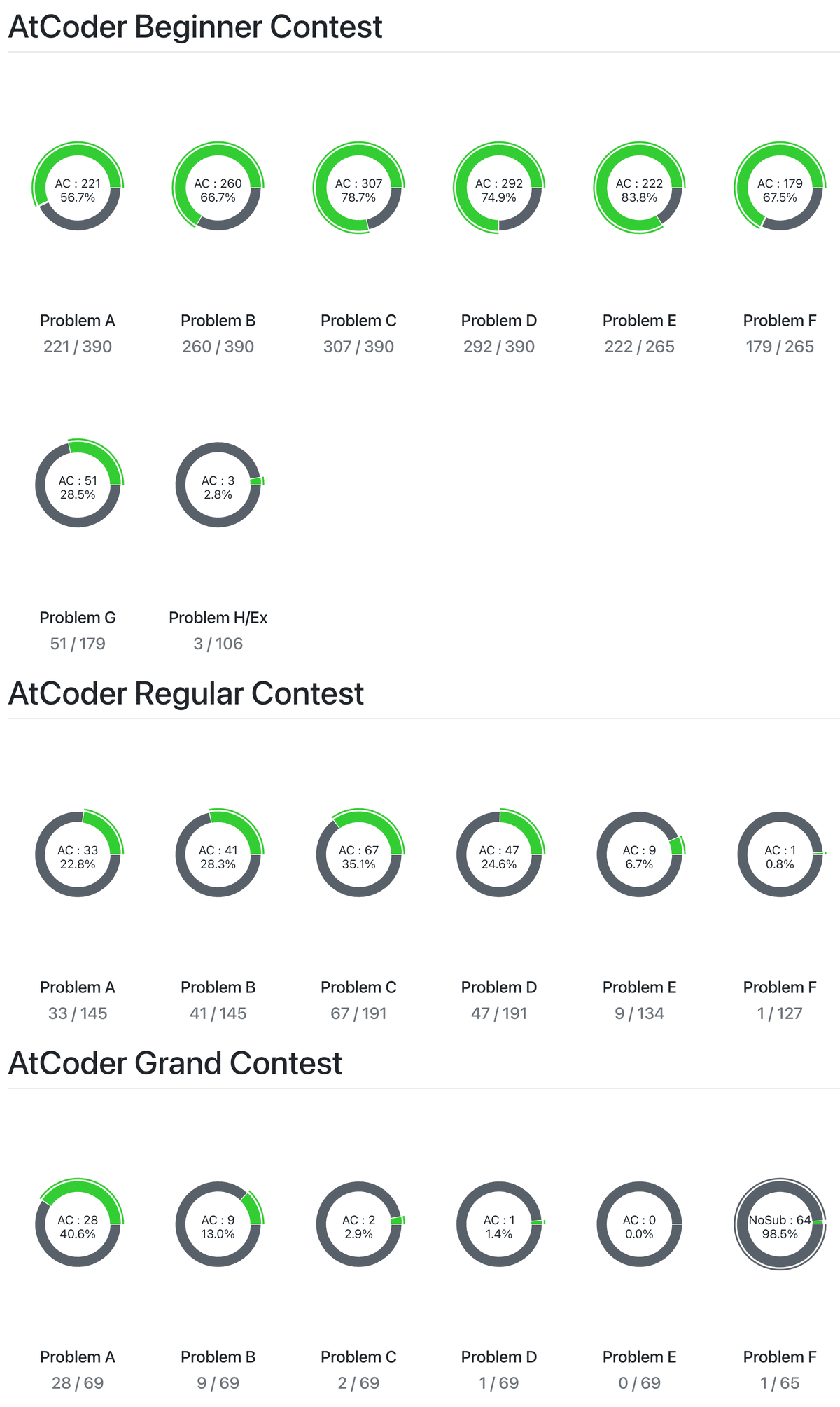Click the Grand Contest AC : 9 13.0% chart
The image size is (840, 1407).
click(x=218, y=1224)
